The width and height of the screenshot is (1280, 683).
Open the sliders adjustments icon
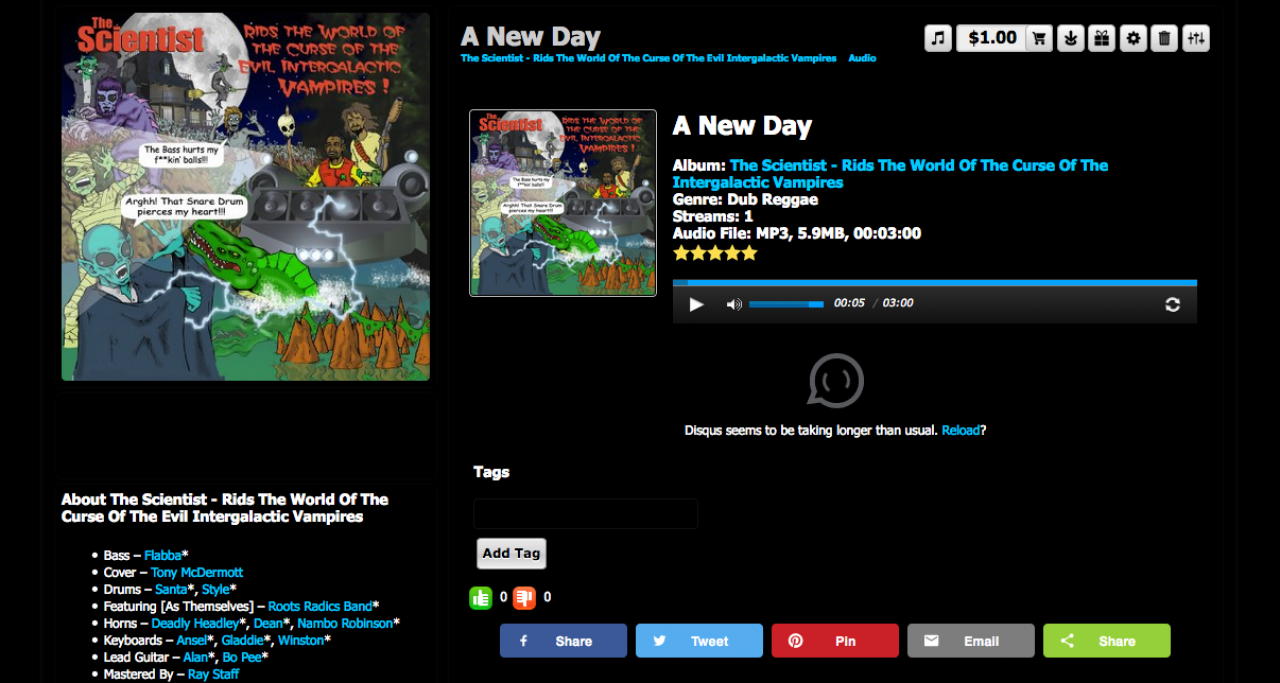point(1196,38)
